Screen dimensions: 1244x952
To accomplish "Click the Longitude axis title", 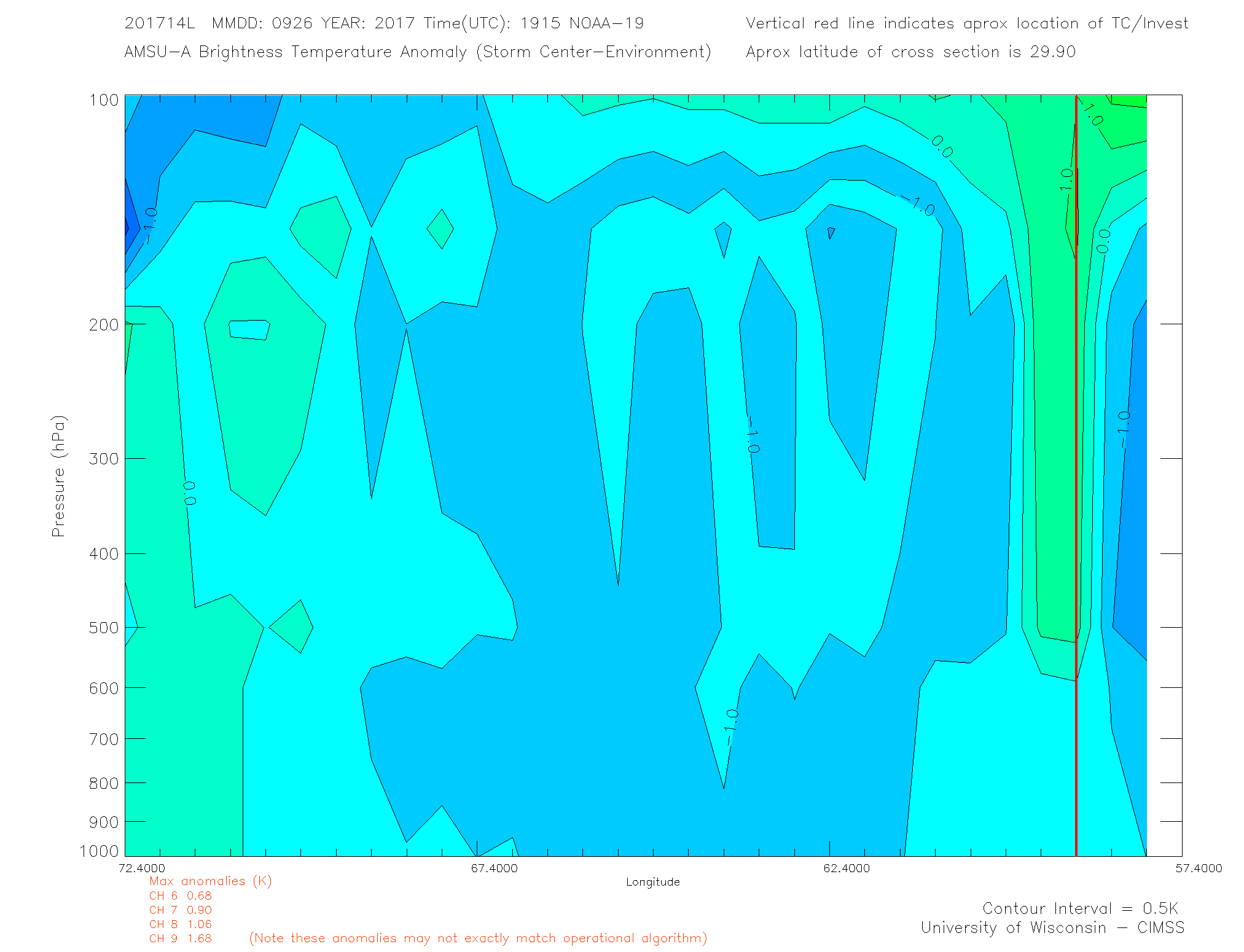I will click(652, 882).
